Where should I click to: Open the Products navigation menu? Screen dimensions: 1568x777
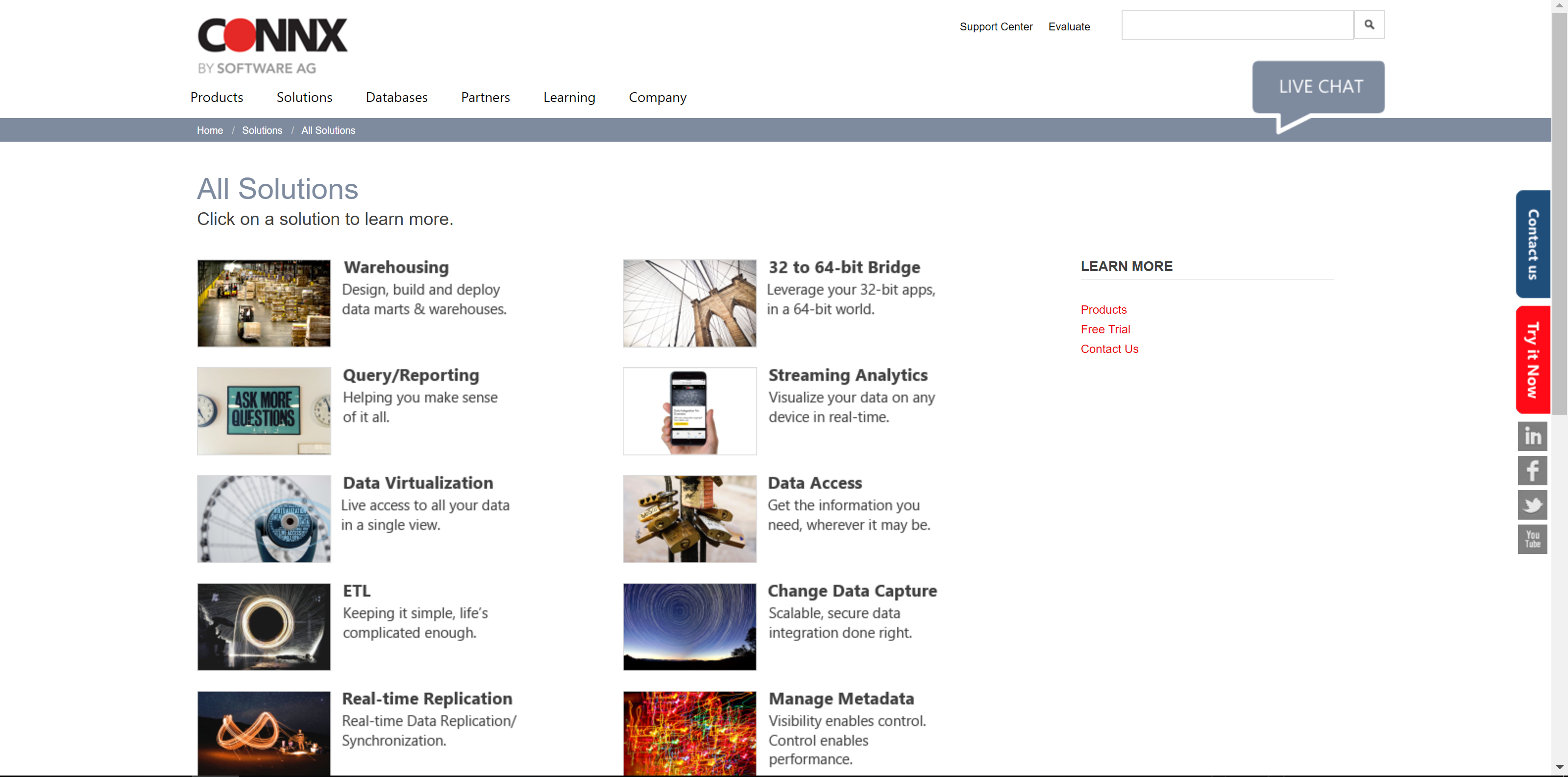point(217,98)
